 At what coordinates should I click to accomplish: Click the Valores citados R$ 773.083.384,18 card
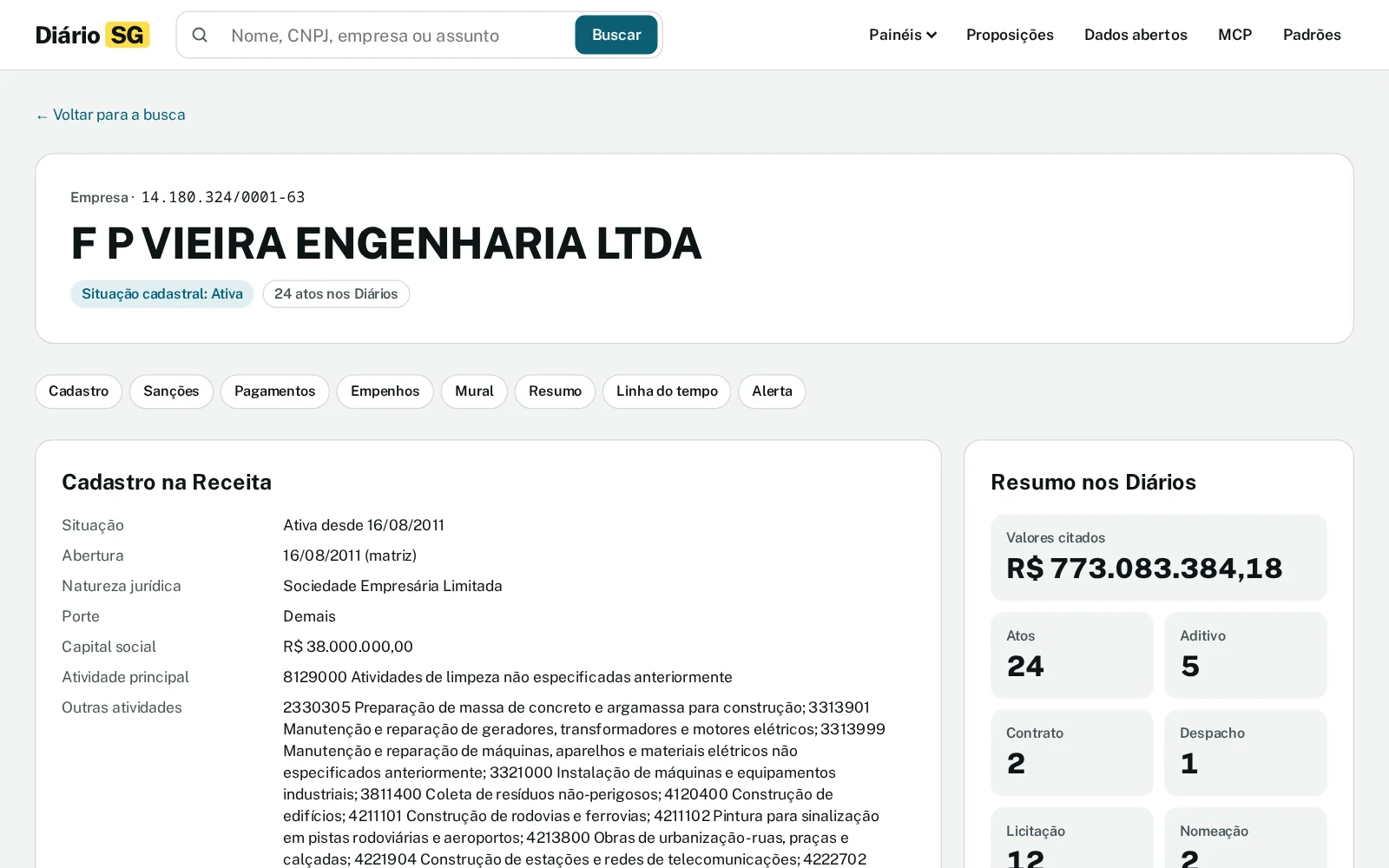coord(1159,557)
